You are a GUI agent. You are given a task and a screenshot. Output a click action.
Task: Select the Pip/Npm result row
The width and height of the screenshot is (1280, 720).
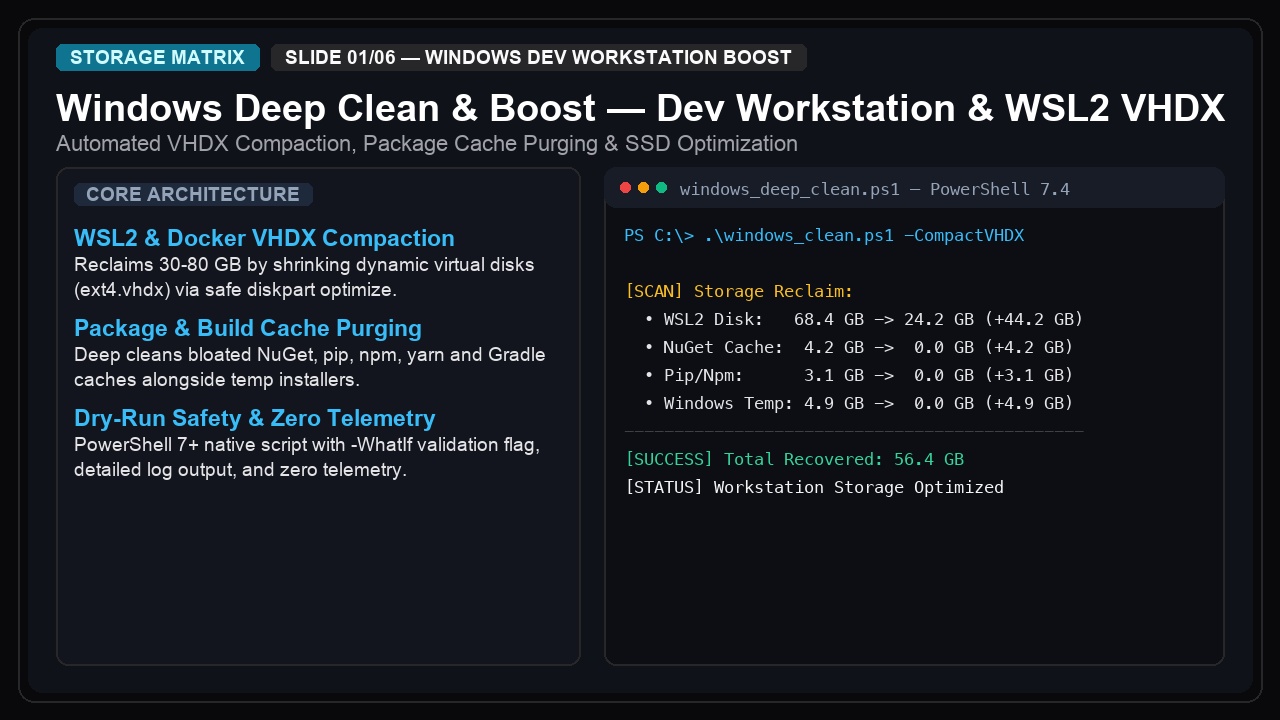[x=859, y=376]
